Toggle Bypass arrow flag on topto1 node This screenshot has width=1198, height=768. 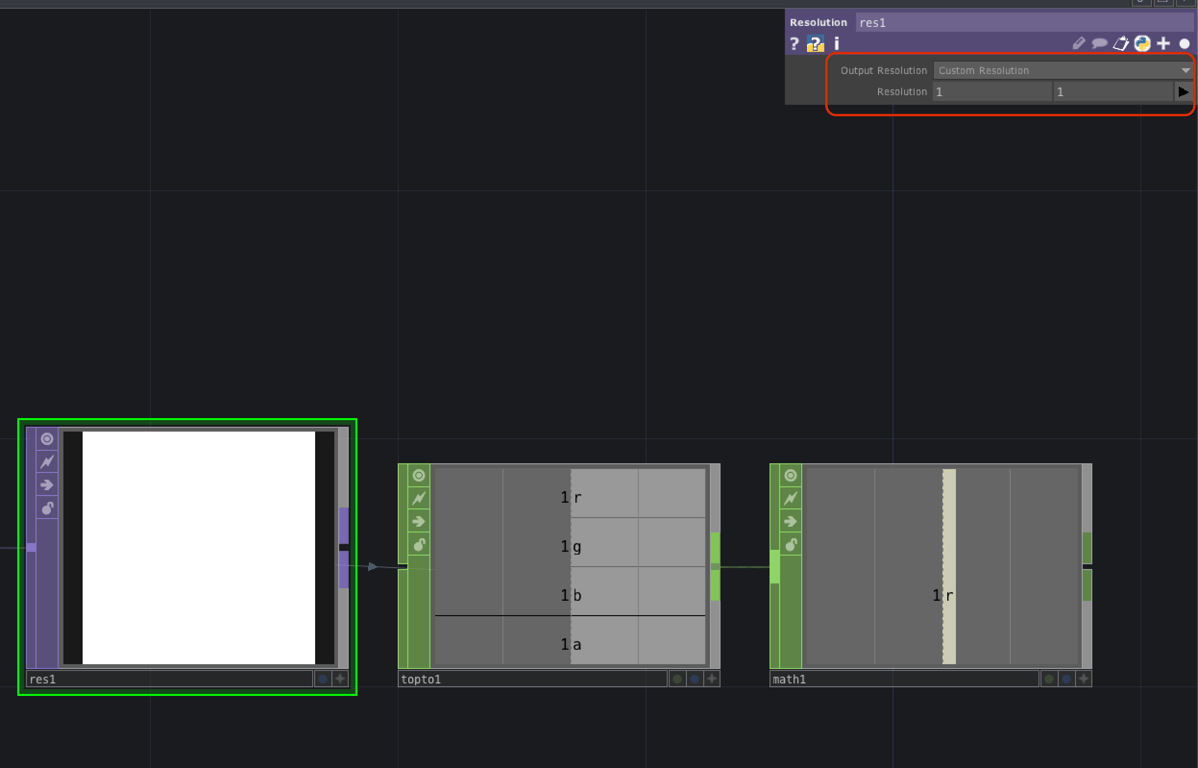pyautogui.click(x=419, y=521)
